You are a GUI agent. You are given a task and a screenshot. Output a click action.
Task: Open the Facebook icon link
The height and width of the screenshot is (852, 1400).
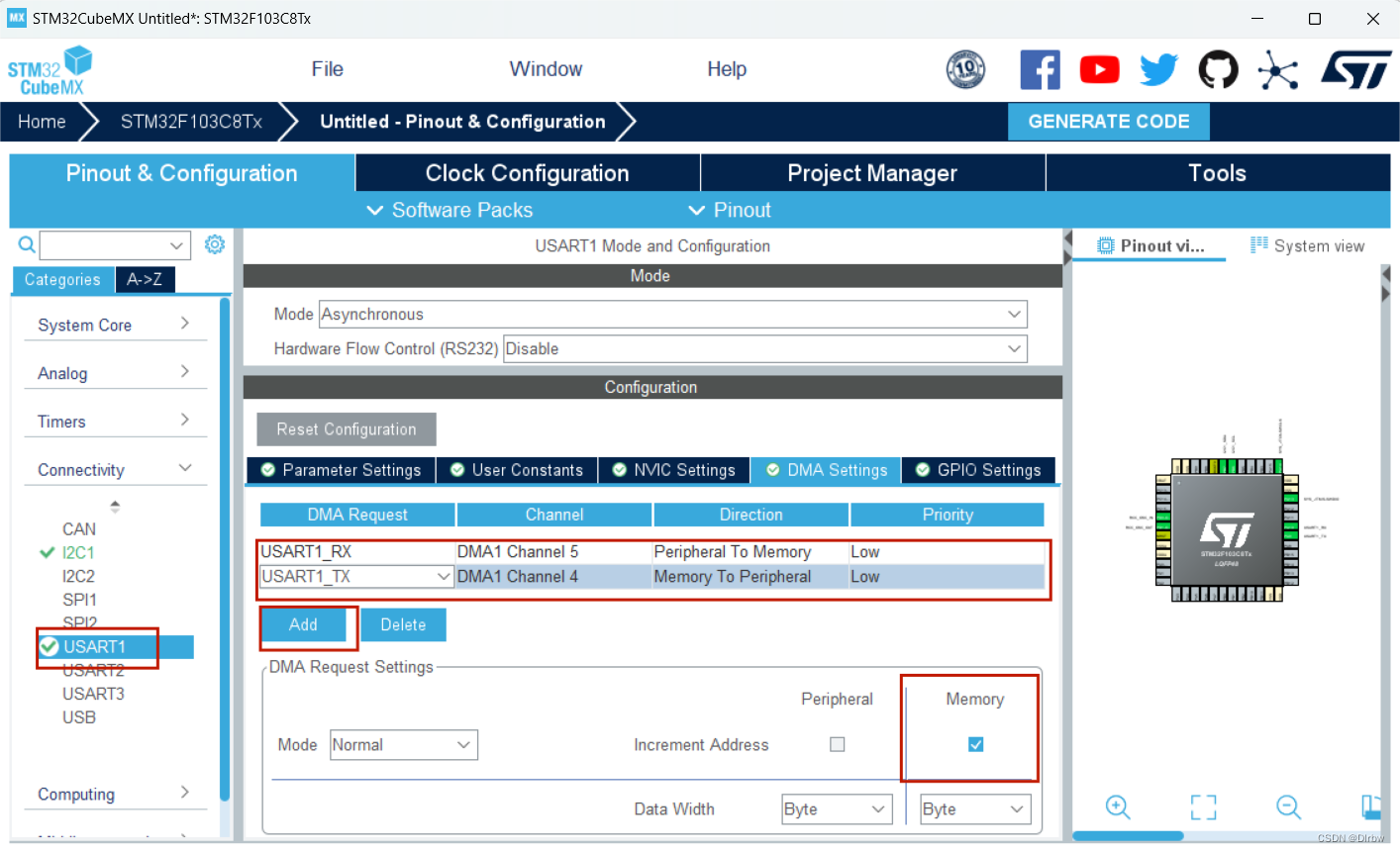click(1040, 69)
